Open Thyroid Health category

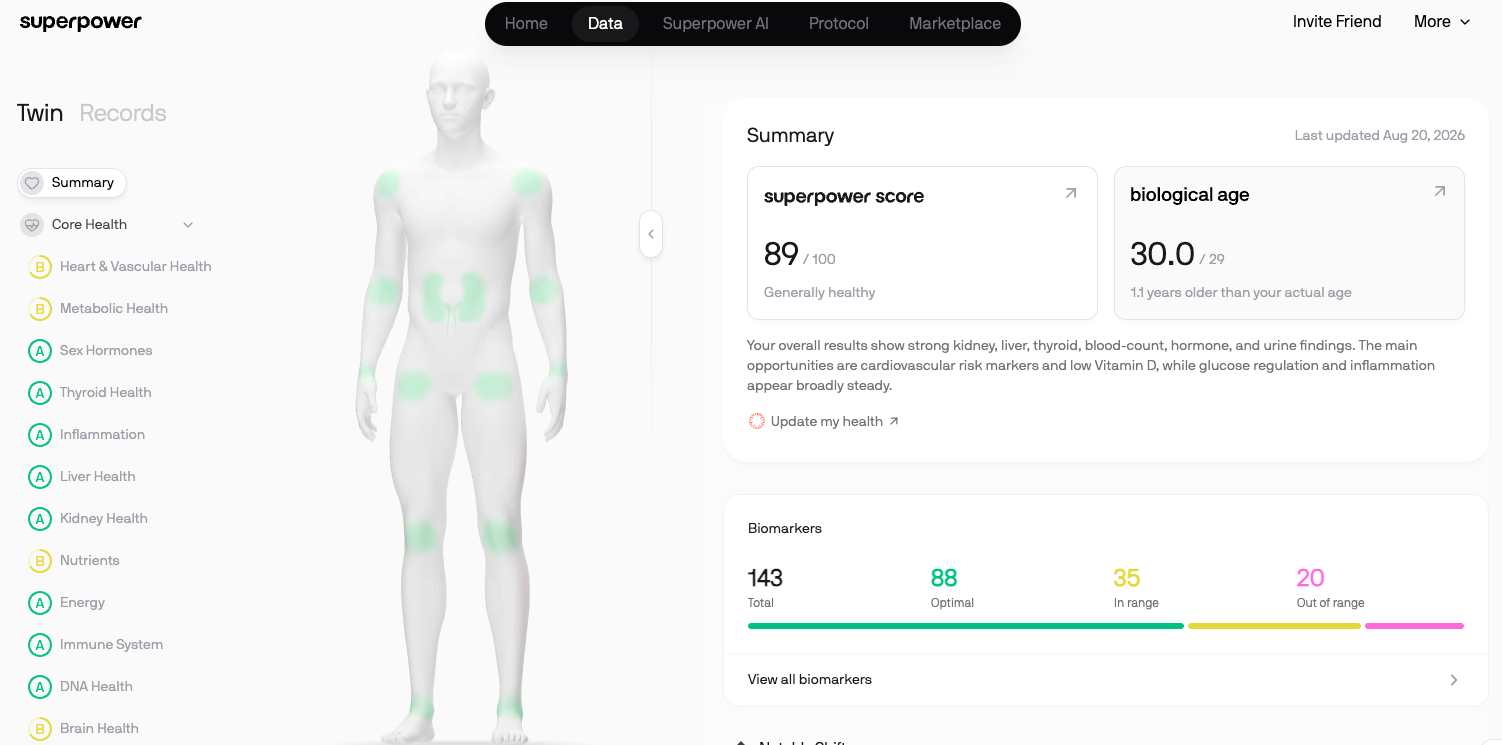[106, 393]
